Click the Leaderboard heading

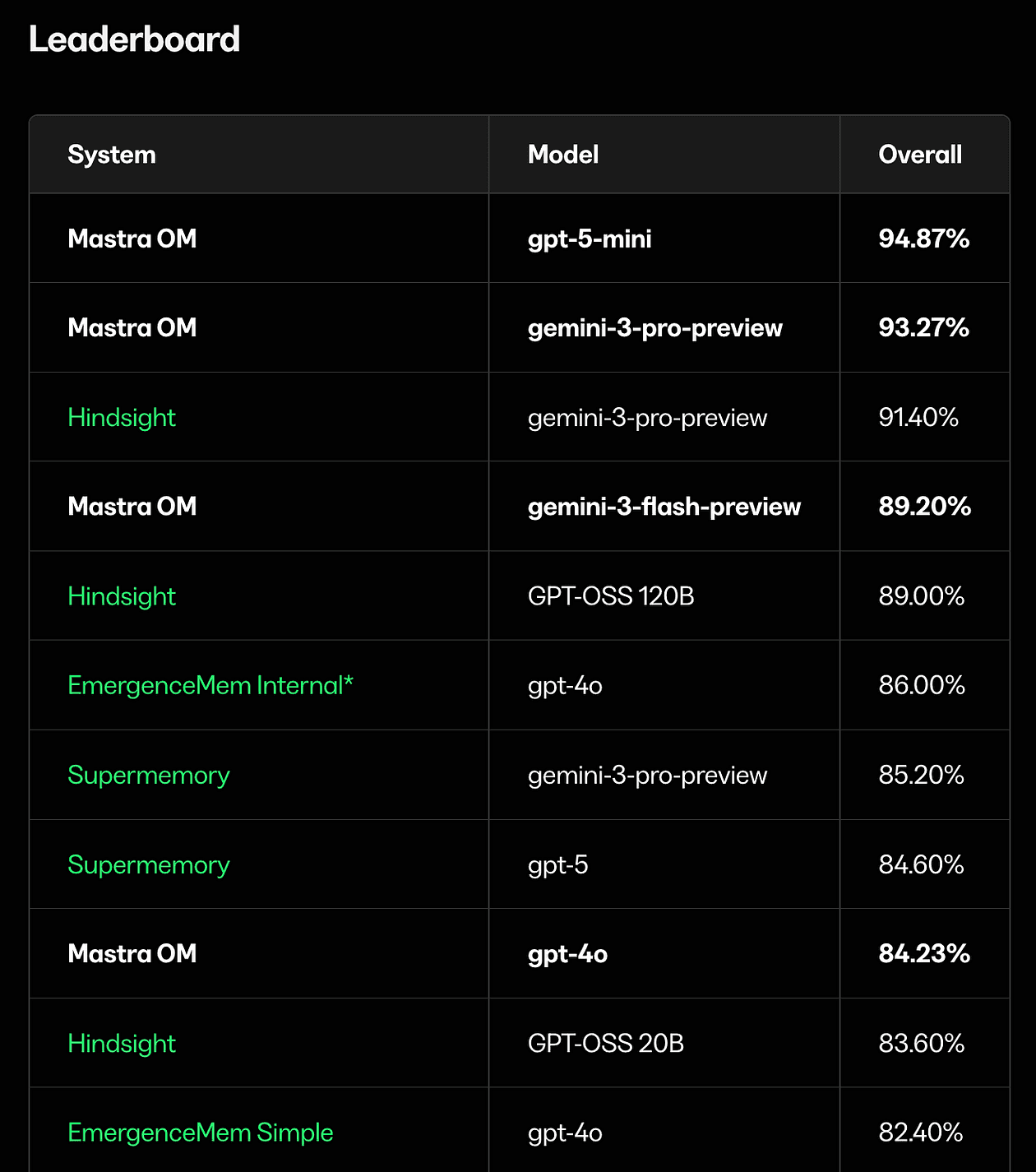click(135, 39)
